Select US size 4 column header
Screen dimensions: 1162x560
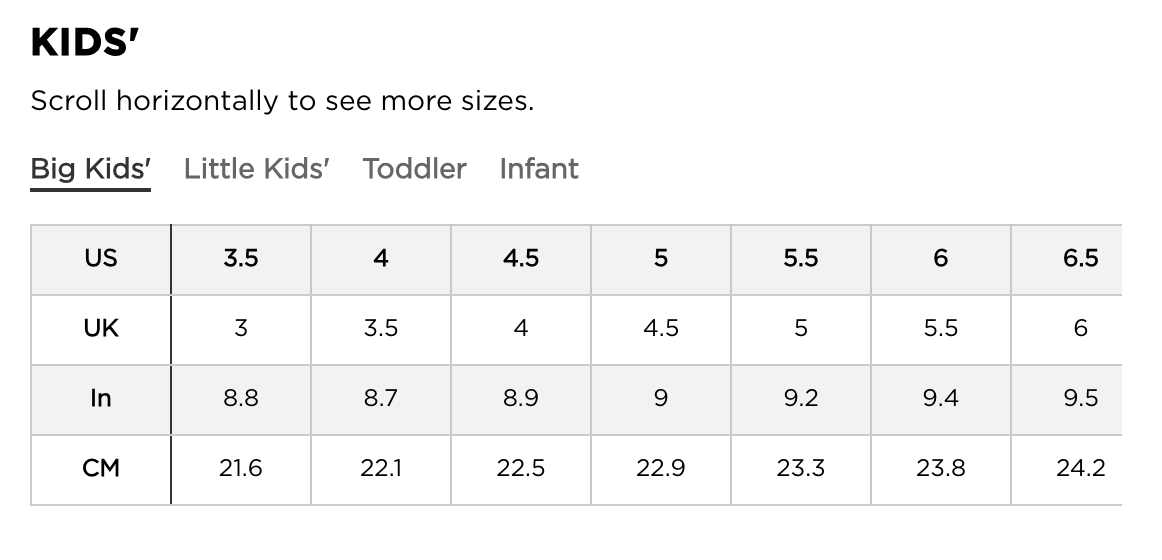point(381,259)
